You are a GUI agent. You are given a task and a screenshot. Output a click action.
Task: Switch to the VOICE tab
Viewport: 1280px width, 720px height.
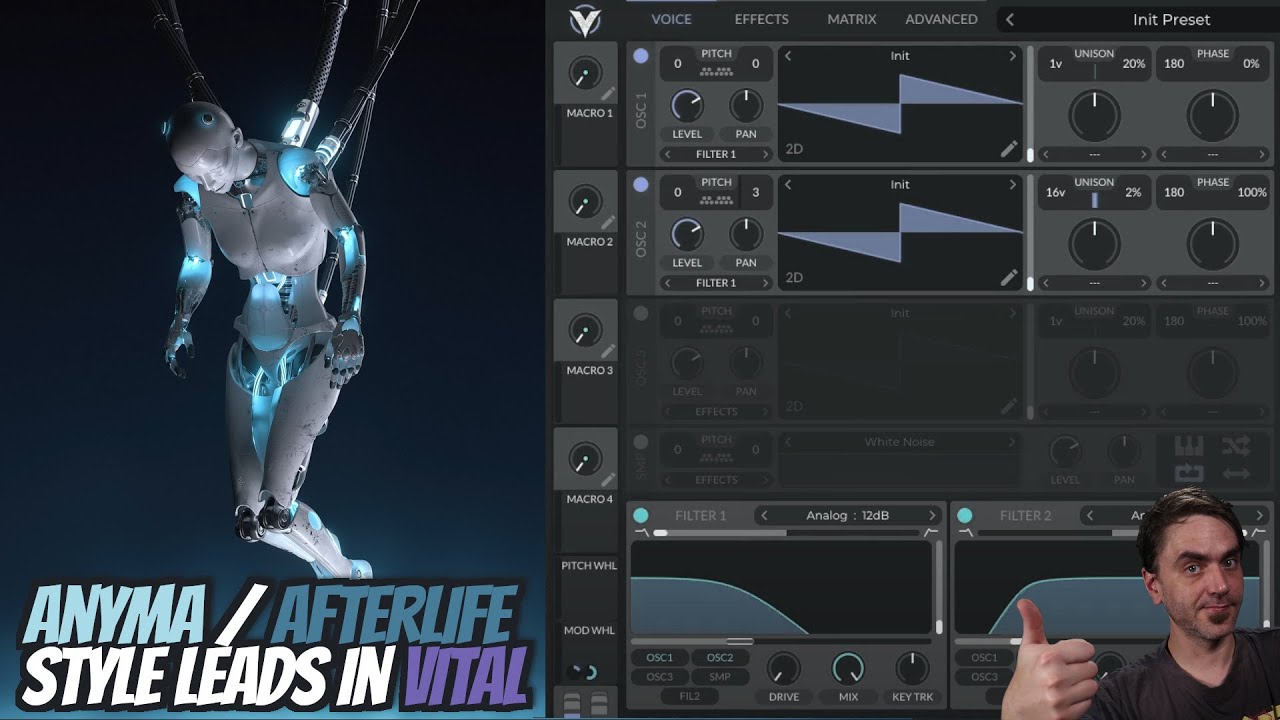671,19
